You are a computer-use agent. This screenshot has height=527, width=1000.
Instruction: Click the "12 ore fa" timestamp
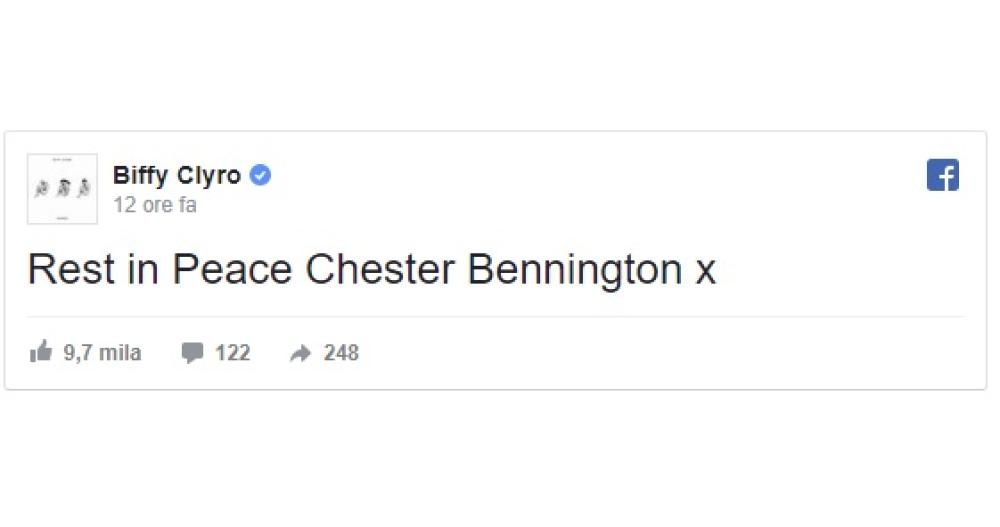pyautogui.click(x=155, y=205)
